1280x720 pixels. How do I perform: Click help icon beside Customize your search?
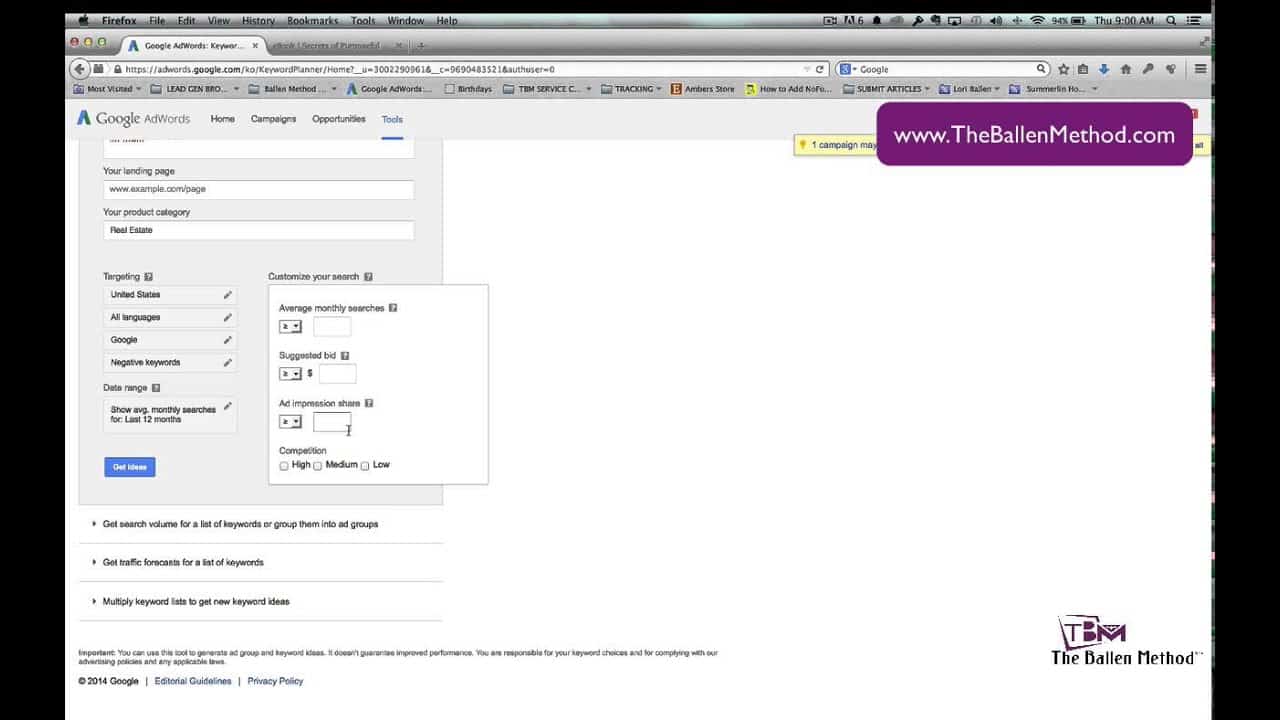(368, 277)
